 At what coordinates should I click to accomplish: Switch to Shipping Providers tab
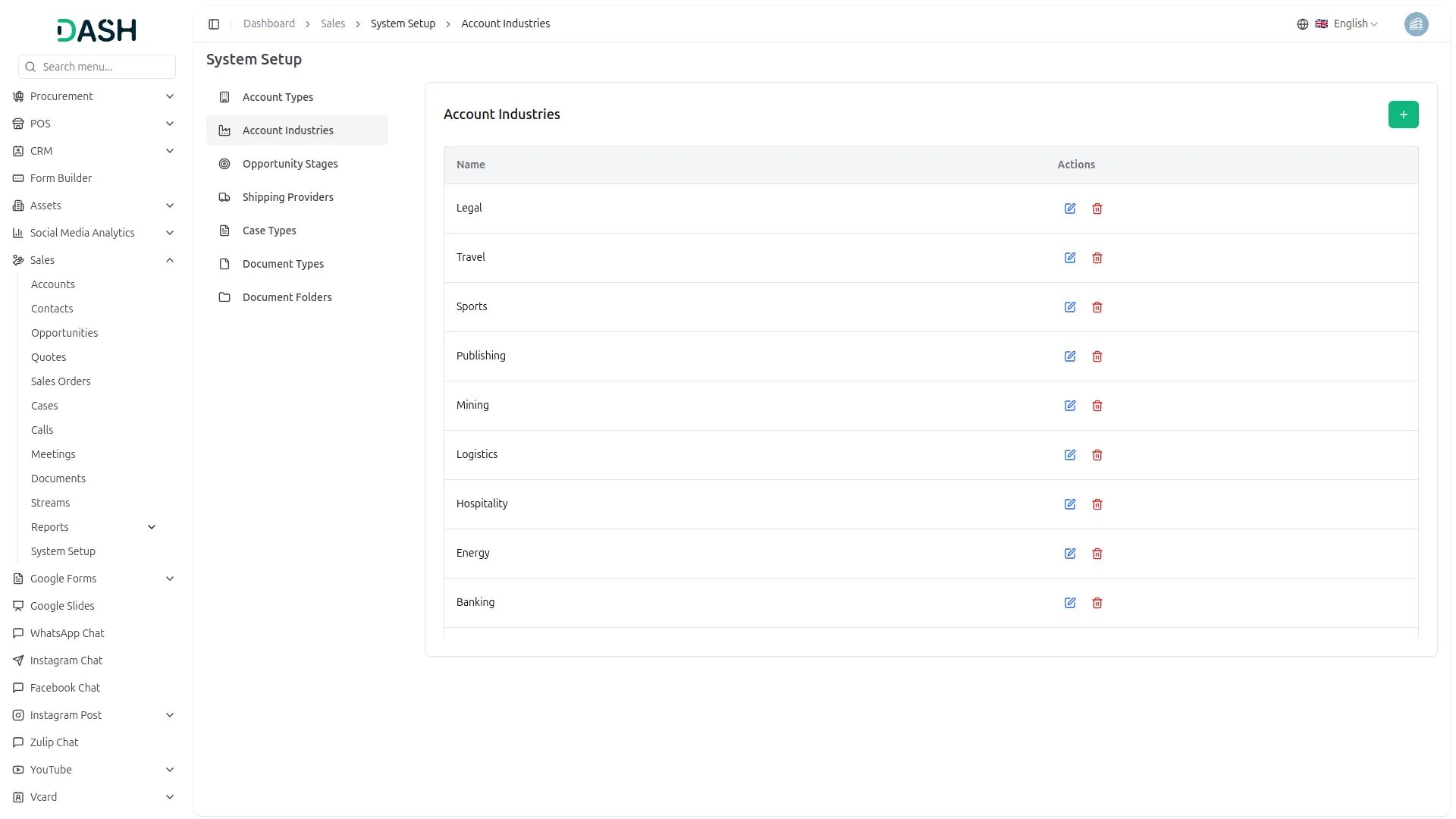(287, 197)
